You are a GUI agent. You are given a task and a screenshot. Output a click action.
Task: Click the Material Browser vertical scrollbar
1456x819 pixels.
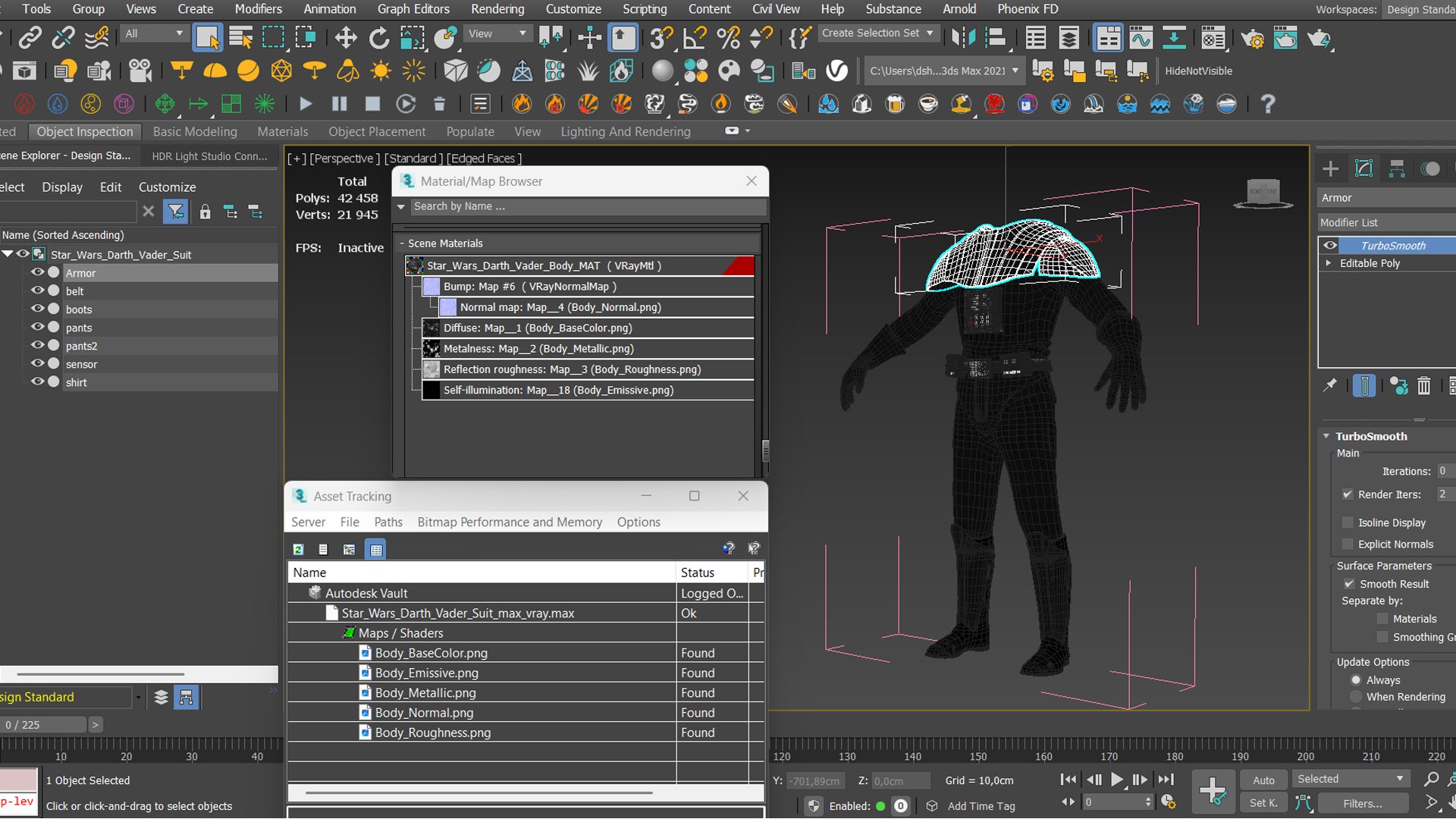[x=765, y=451]
